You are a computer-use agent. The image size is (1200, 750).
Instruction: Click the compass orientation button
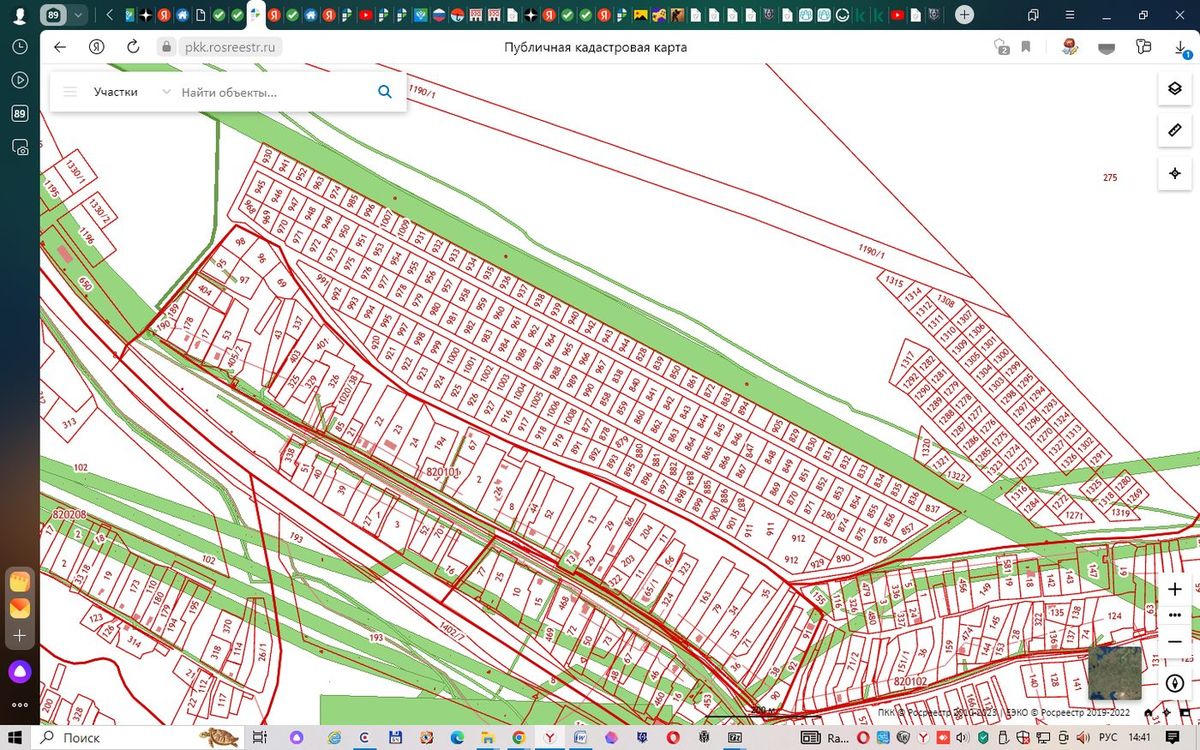1175,684
